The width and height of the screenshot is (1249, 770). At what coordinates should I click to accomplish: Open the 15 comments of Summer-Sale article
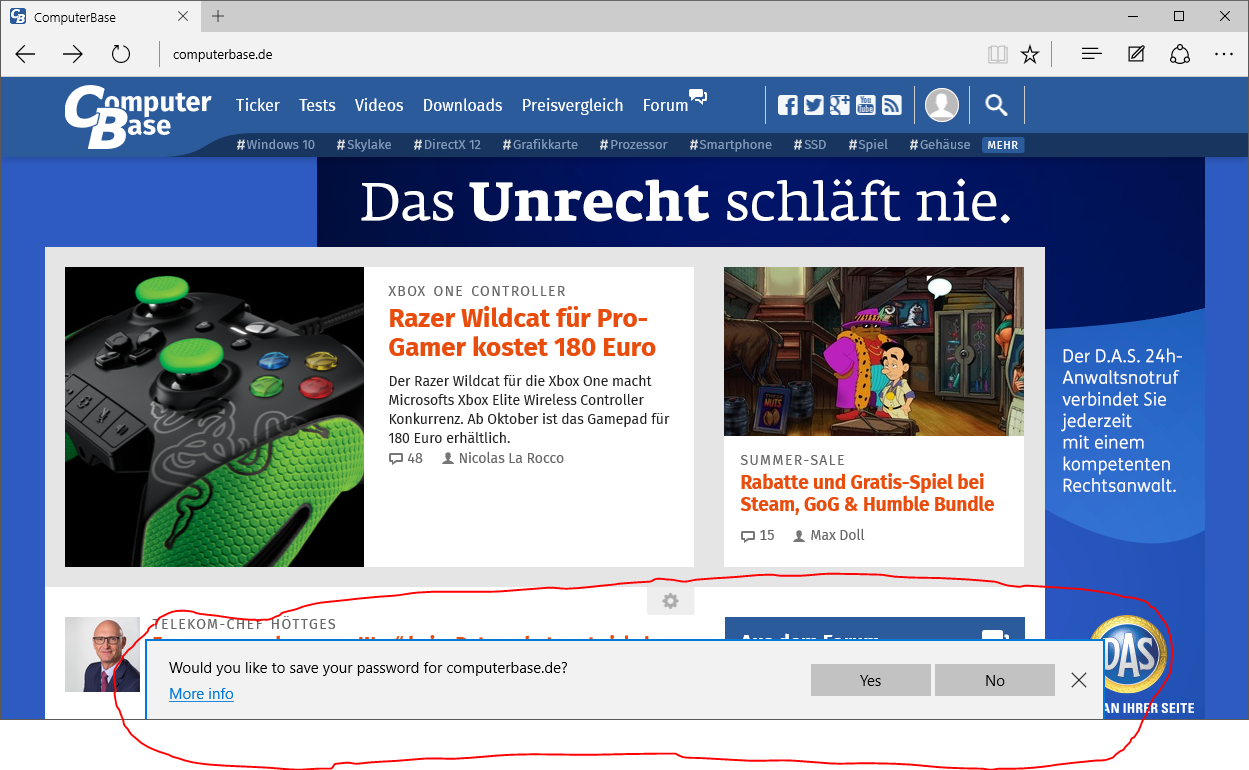758,535
